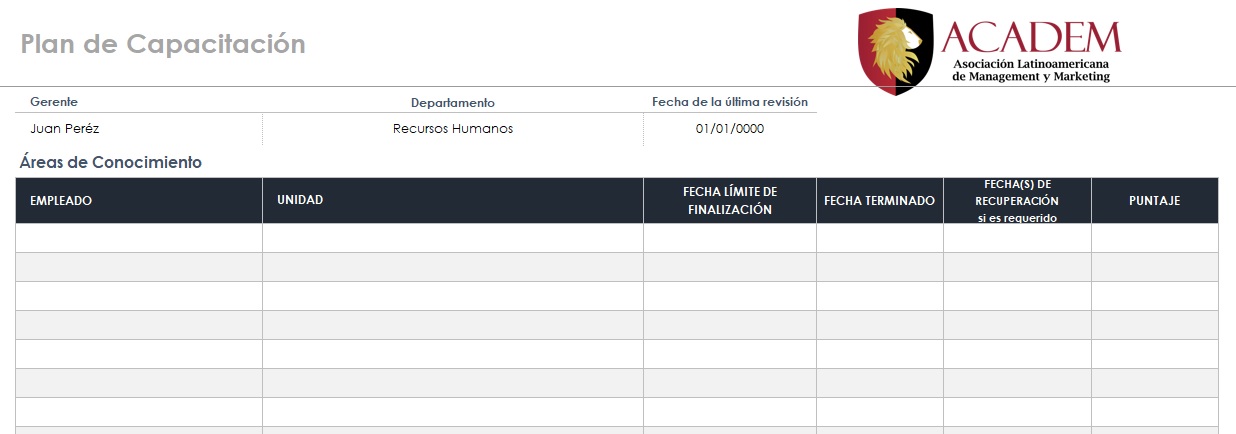Select the FECHA(S) DE RECUPERACIÓN header
This screenshot has width=1236, height=434.
[x=1017, y=201]
